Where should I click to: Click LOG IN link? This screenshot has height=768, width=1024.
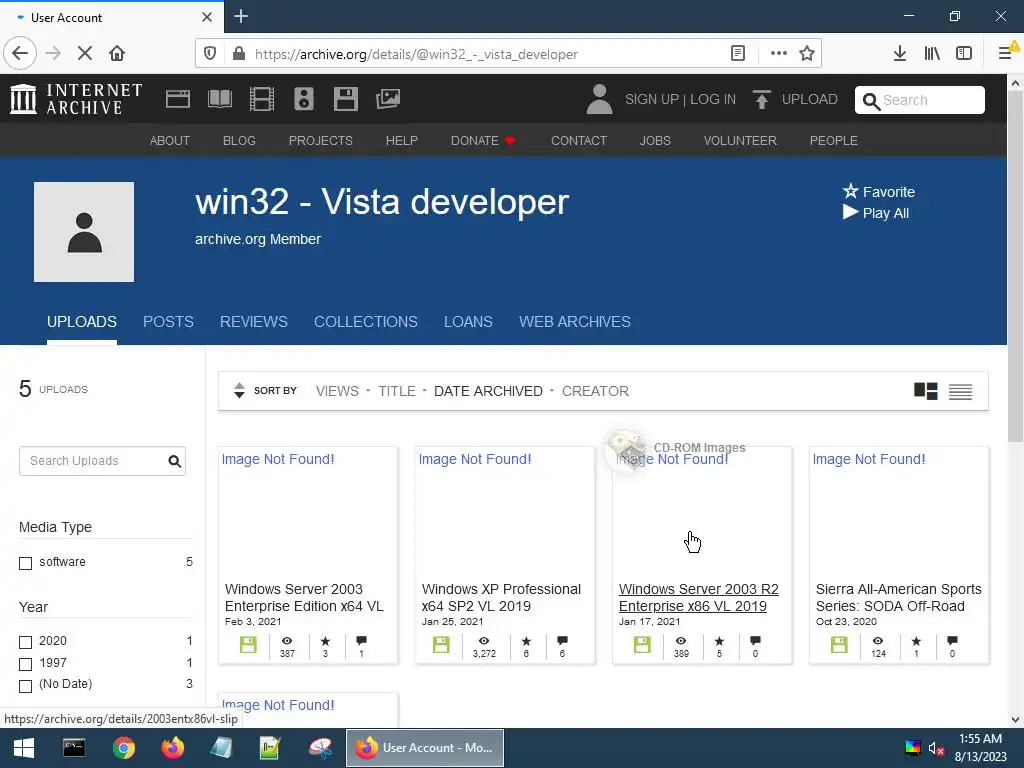pos(713,99)
